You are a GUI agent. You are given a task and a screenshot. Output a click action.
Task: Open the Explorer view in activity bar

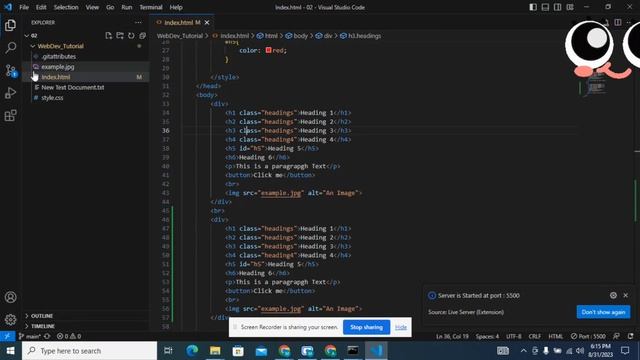(x=11, y=25)
